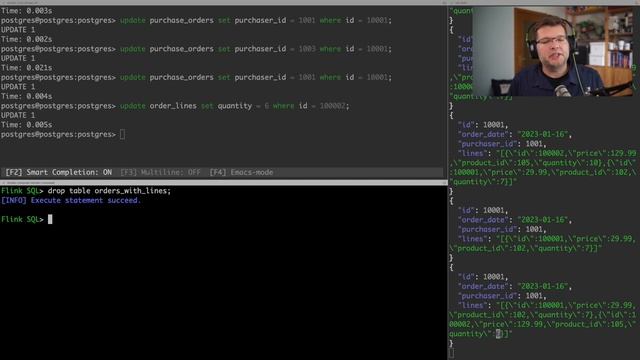The width and height of the screenshot is (640, 360).
Task: Click the empty postgres prompt cursor
Action: coord(122,134)
